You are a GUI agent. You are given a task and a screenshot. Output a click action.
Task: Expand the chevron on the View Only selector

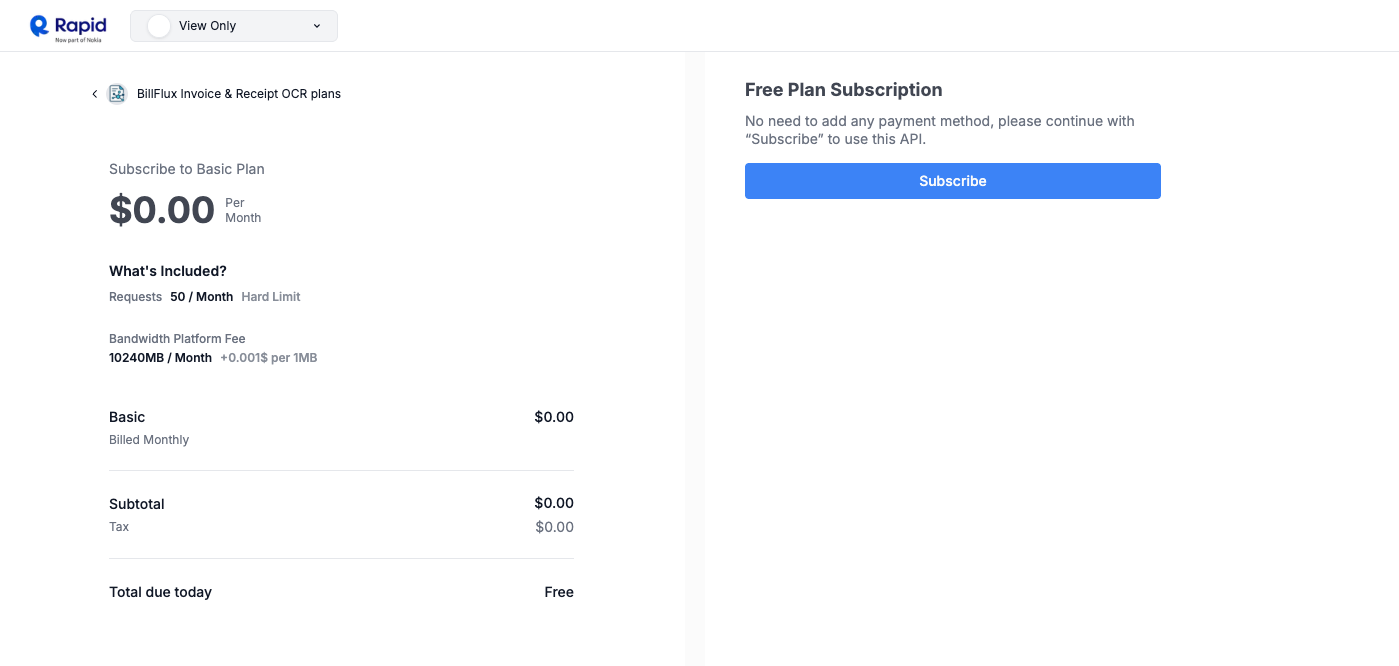pyautogui.click(x=316, y=25)
